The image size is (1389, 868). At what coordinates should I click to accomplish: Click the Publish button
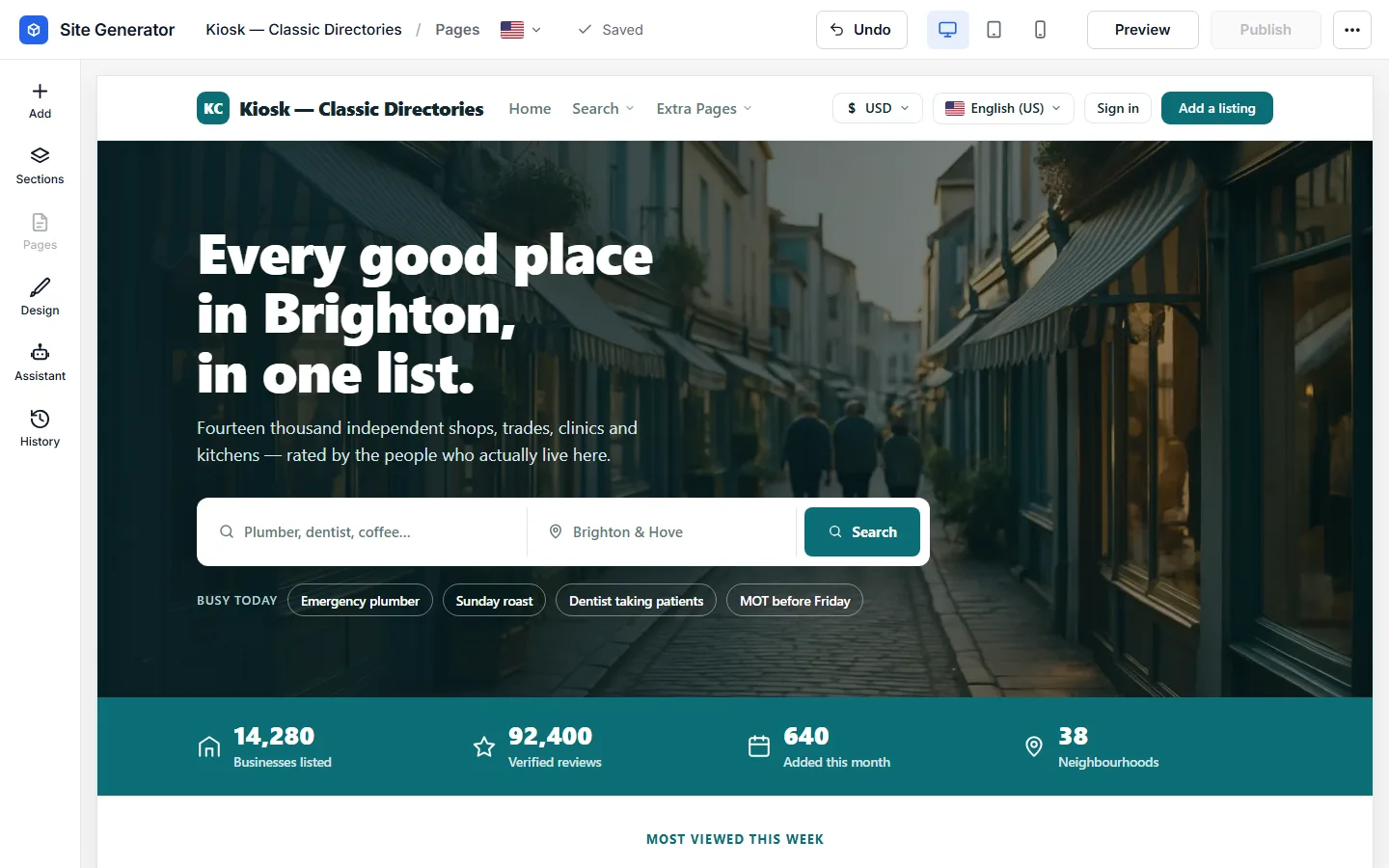click(x=1266, y=30)
